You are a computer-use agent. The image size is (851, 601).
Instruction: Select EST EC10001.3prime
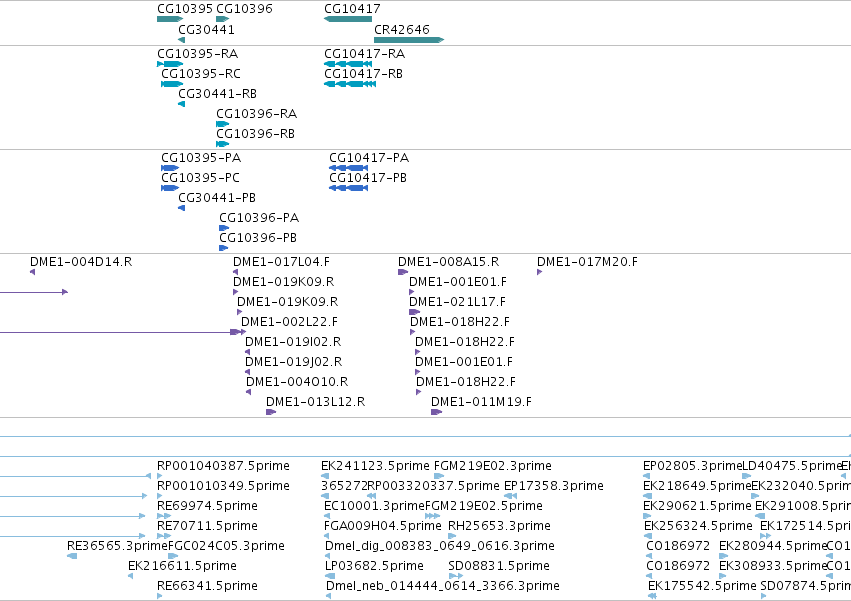(374, 507)
